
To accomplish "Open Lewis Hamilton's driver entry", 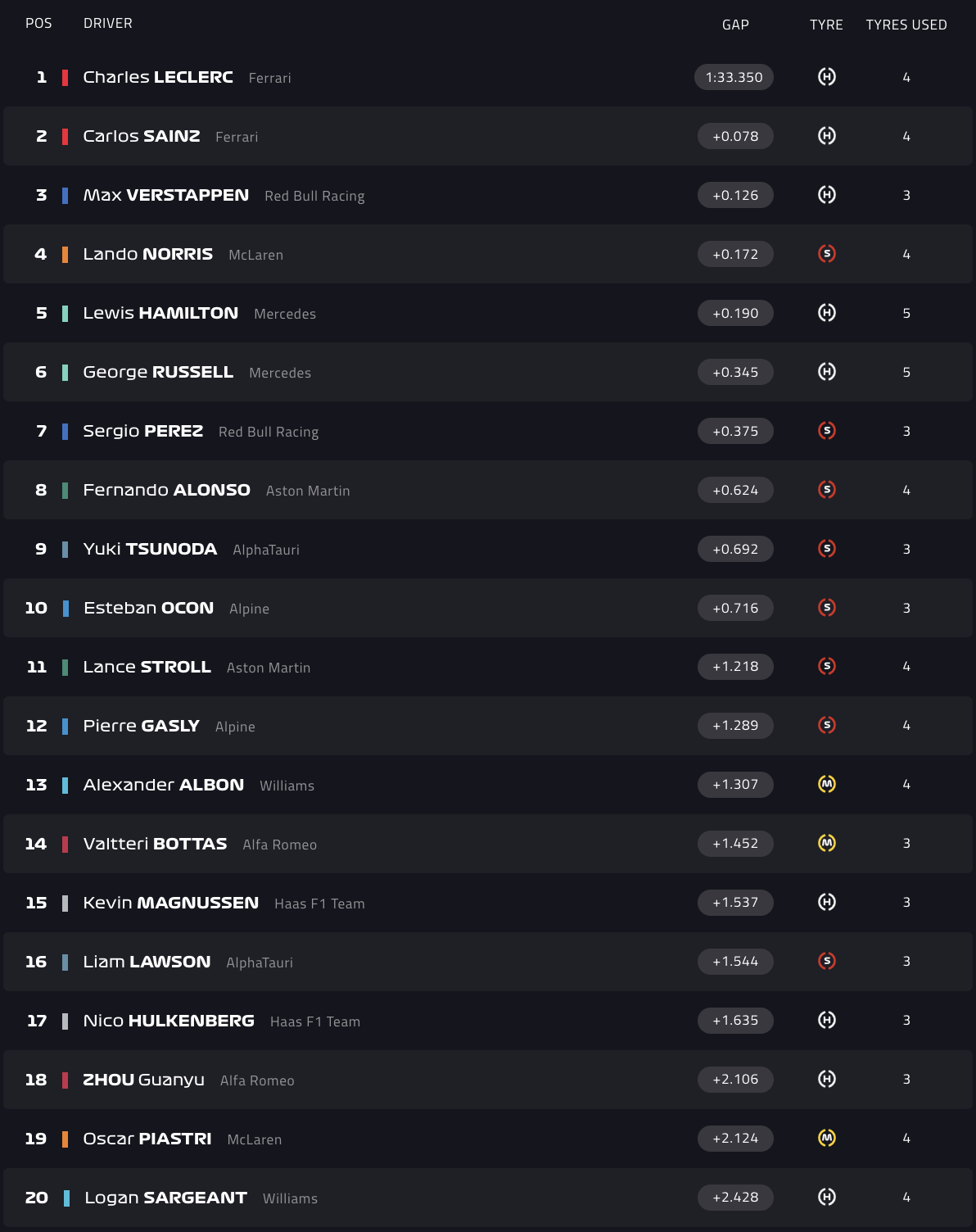I will 160,313.
